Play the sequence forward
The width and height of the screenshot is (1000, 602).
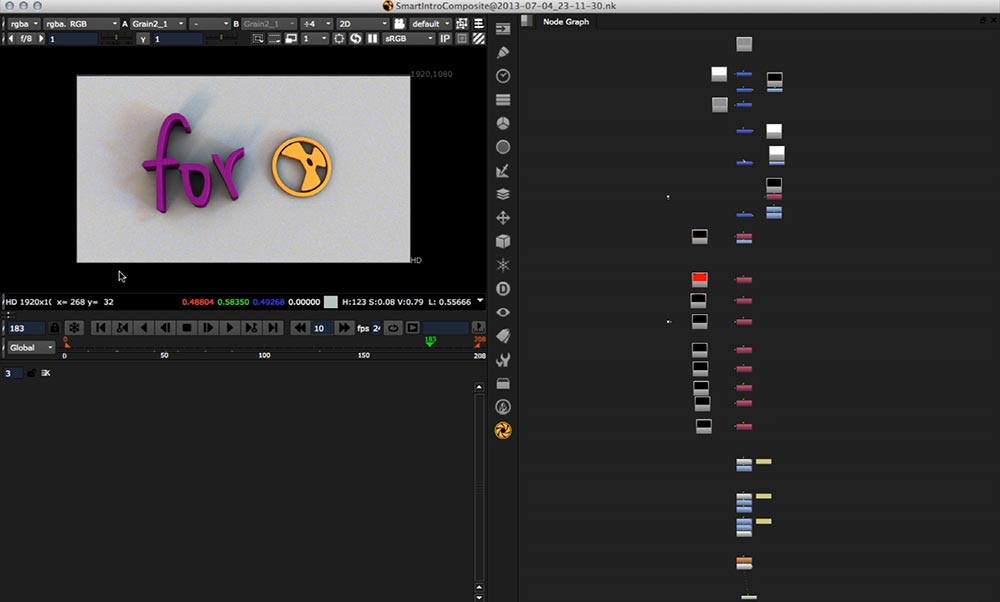[230, 328]
